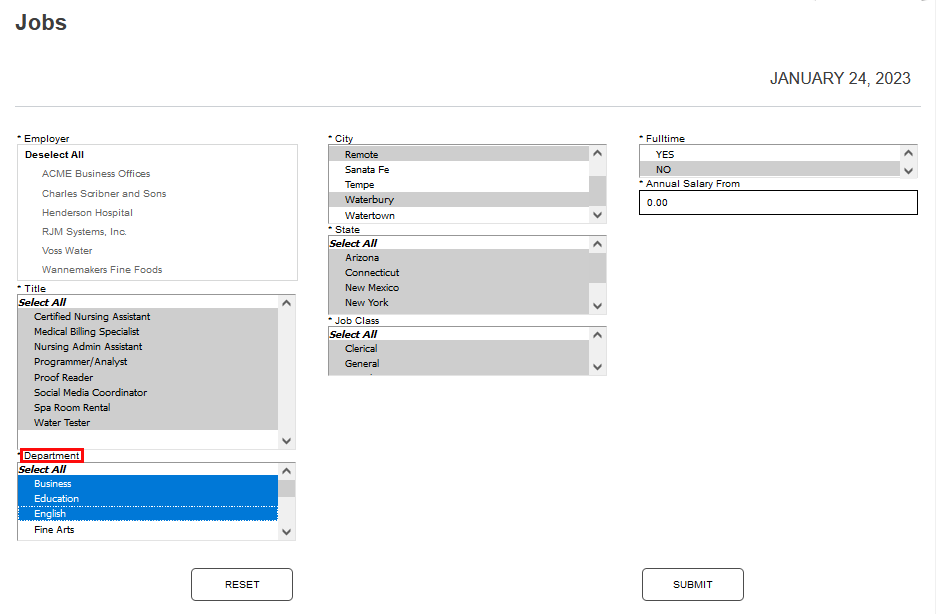Click the up arrow in City list
The image size is (936, 614).
coord(598,154)
